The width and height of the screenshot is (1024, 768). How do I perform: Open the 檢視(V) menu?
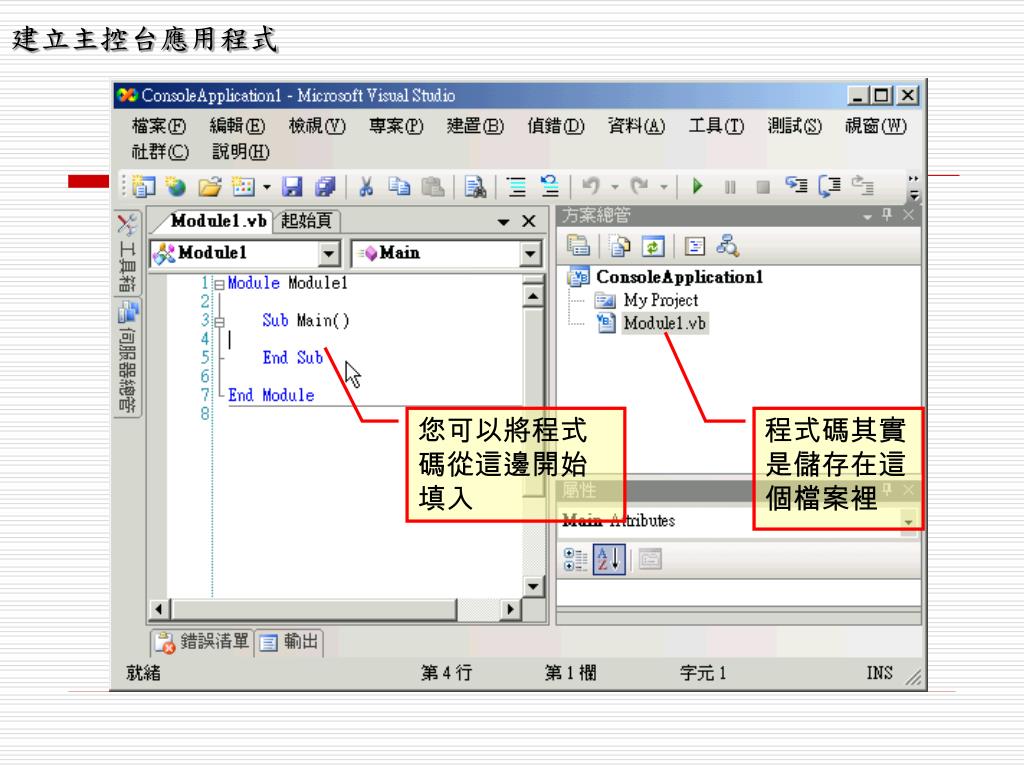tap(317, 125)
